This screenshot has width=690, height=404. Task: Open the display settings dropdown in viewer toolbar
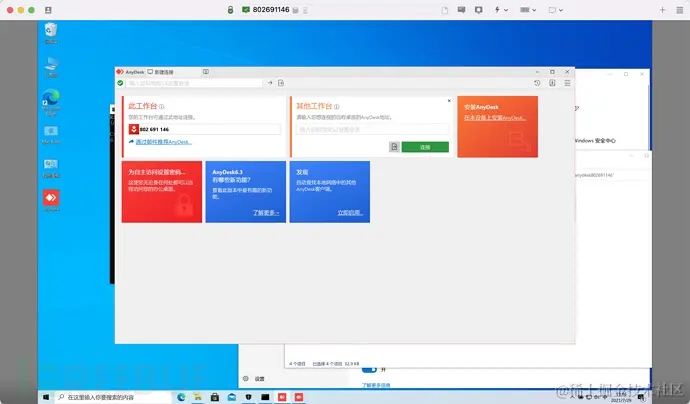pyautogui.click(x=555, y=10)
